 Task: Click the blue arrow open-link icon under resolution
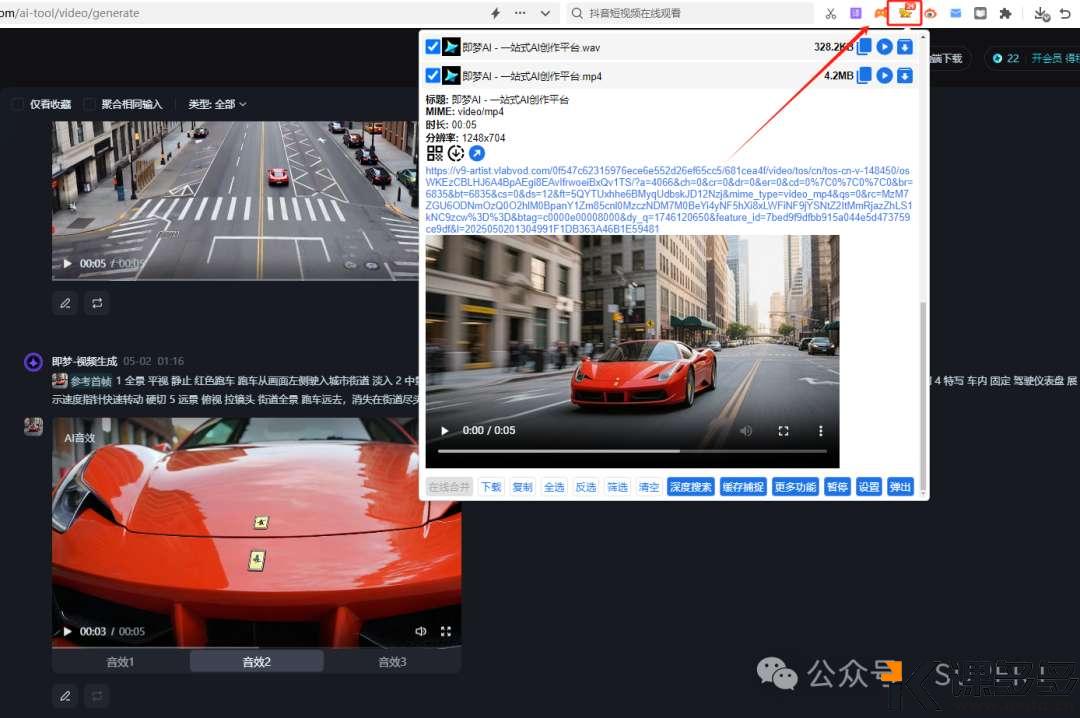coord(477,153)
